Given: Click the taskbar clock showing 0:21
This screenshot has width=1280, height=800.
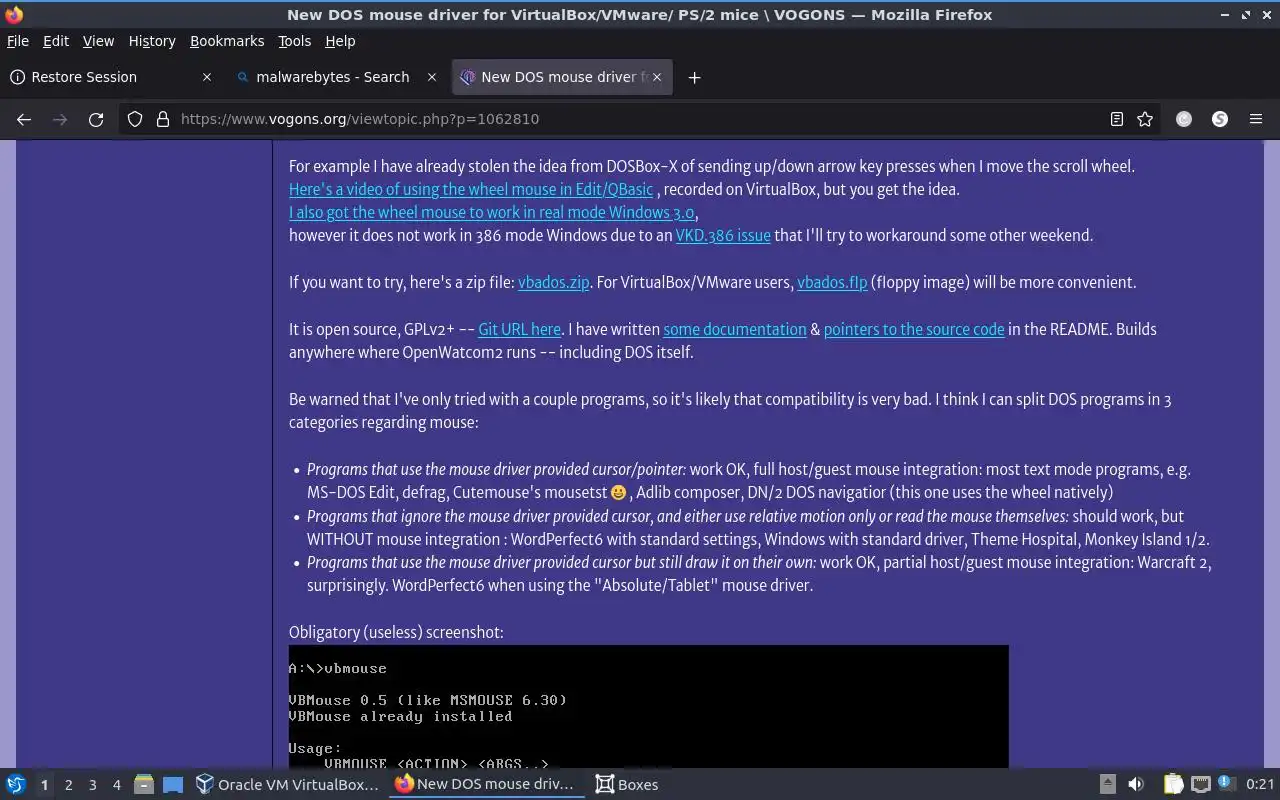Looking at the screenshot, I should [1260, 785].
